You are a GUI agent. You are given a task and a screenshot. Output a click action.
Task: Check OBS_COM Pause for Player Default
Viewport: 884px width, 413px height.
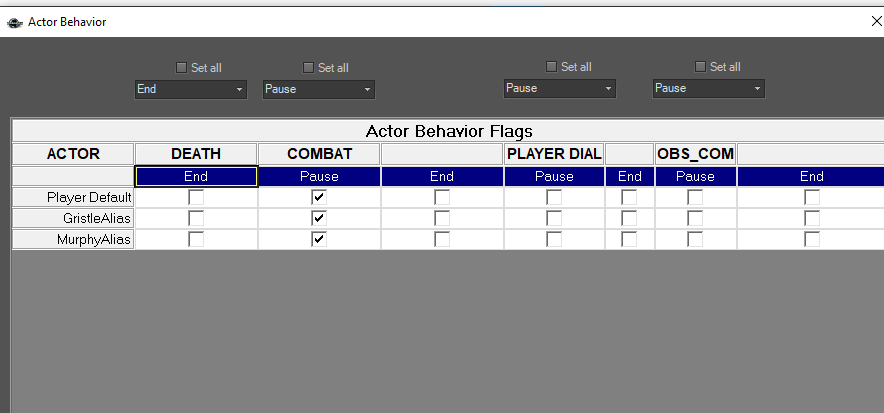coord(695,197)
